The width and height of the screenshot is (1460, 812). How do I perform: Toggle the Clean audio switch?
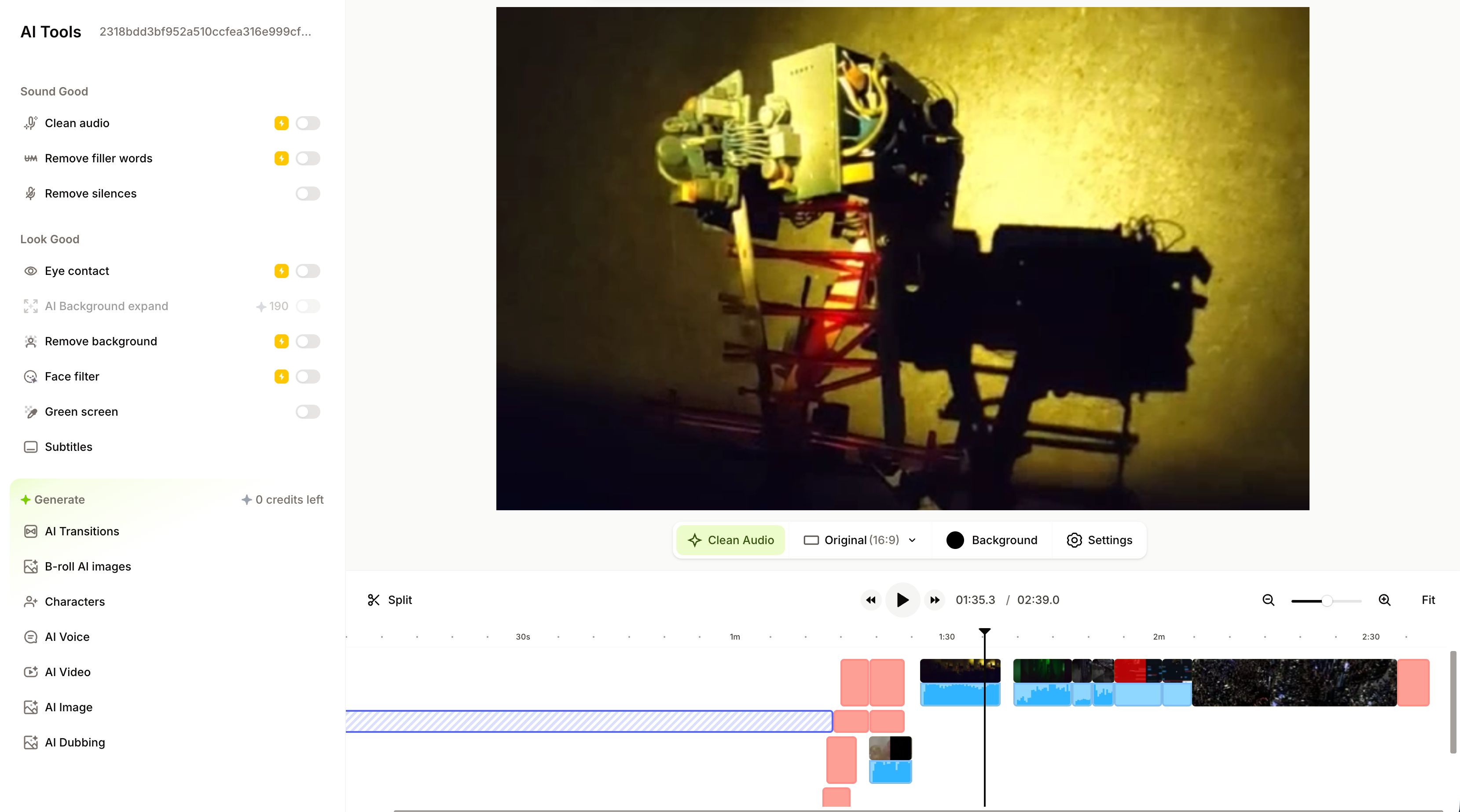308,123
